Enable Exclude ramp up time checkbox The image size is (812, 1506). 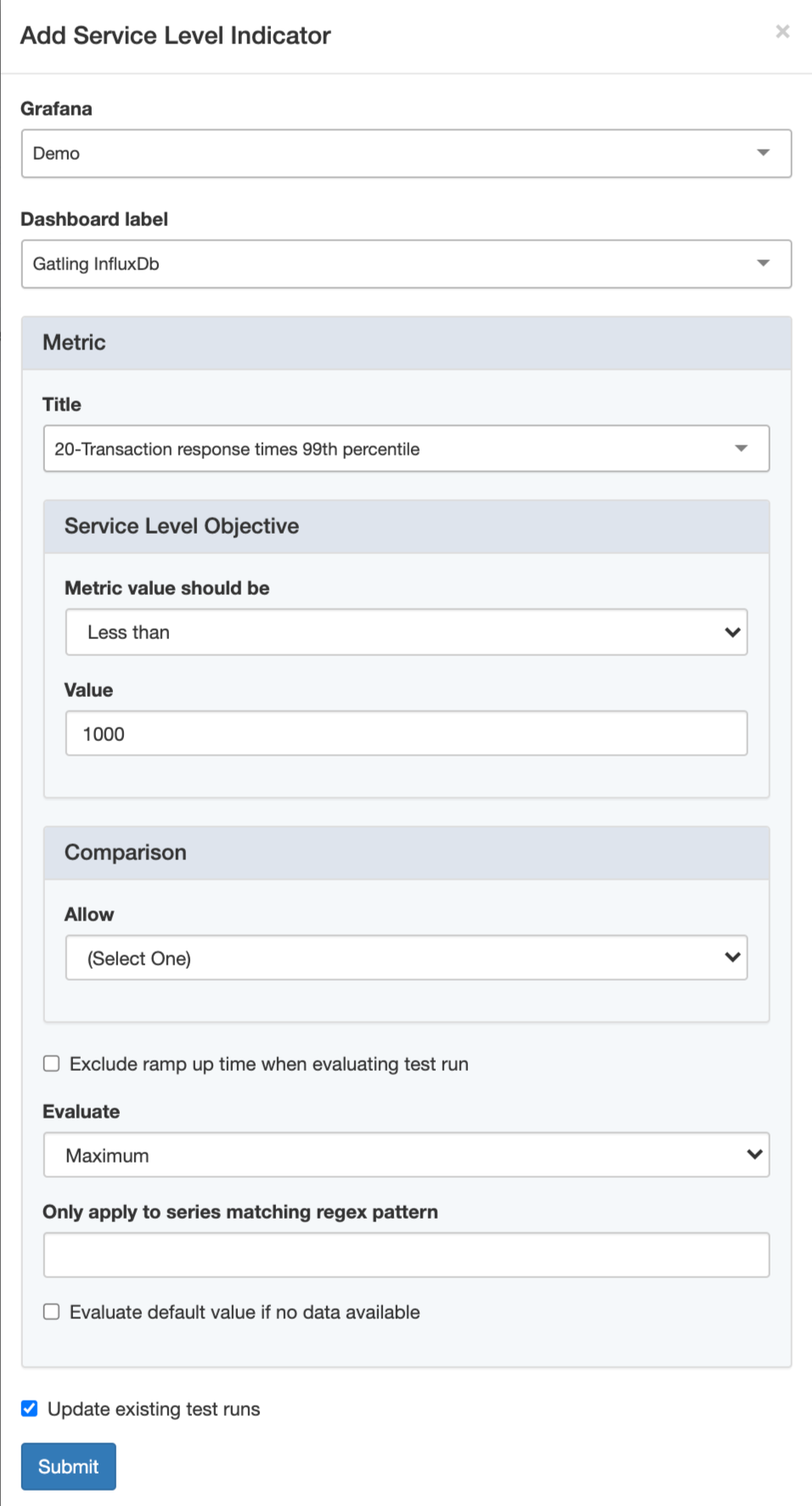coord(52,1064)
